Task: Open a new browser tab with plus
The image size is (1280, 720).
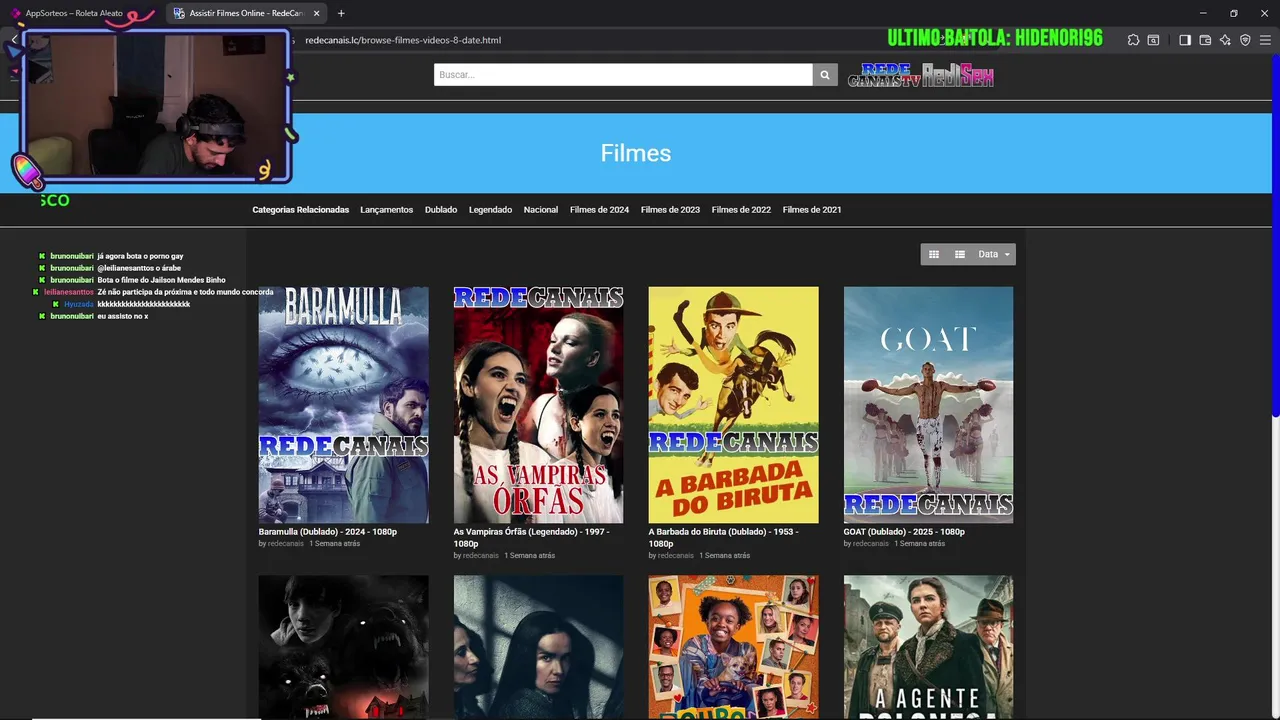Action: (x=341, y=13)
